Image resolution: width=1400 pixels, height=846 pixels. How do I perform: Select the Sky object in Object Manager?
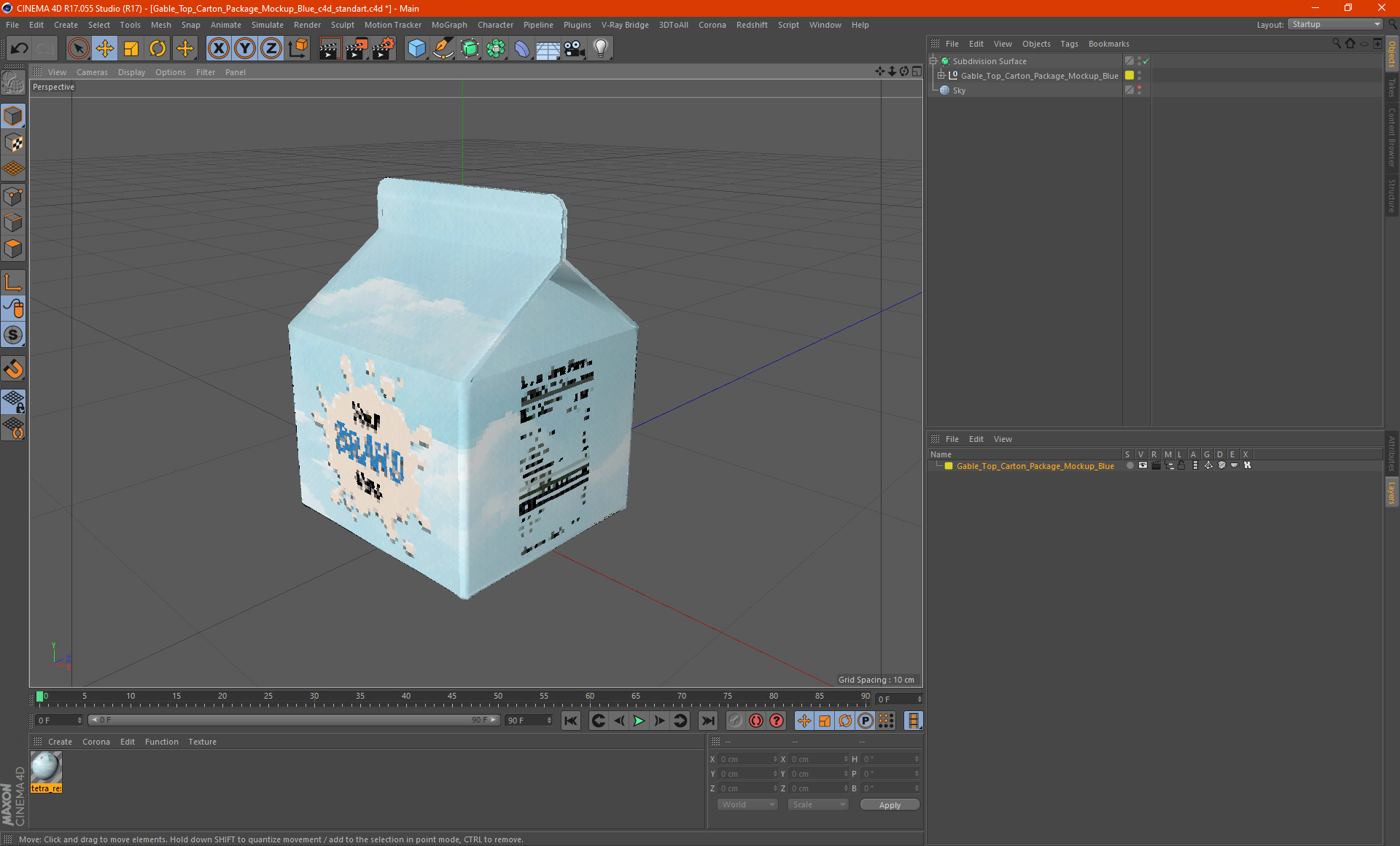pos(959,90)
